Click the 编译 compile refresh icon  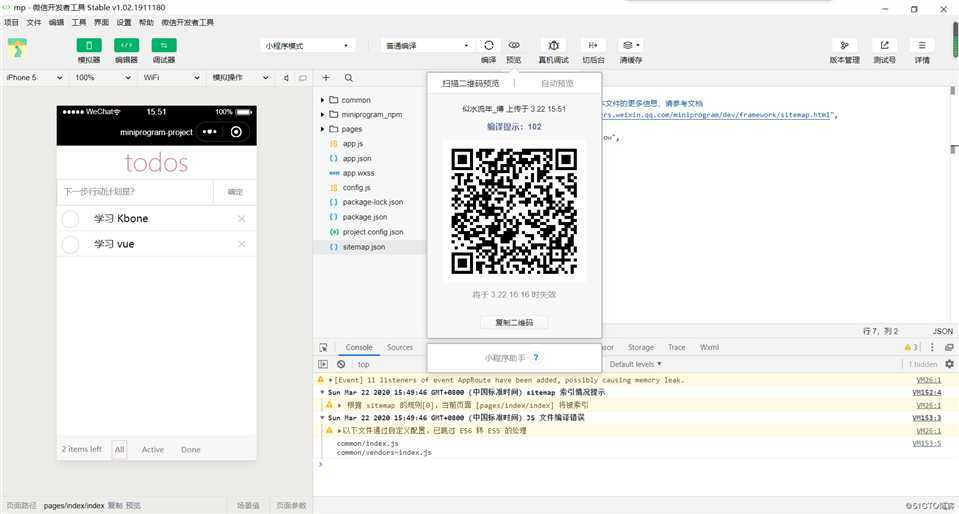[x=489, y=45]
